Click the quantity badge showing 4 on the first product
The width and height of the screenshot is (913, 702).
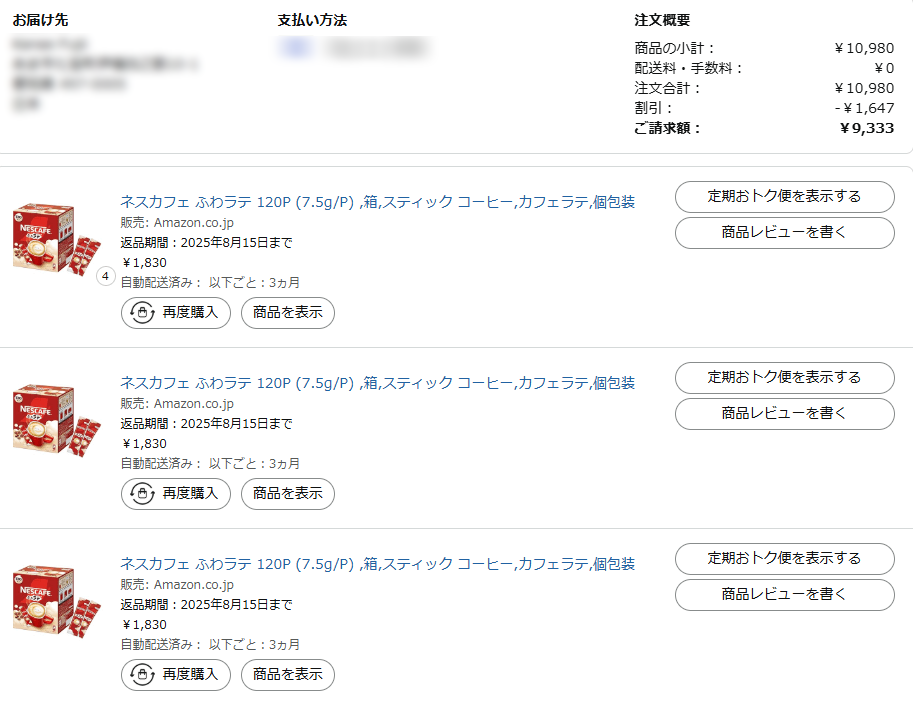104,276
